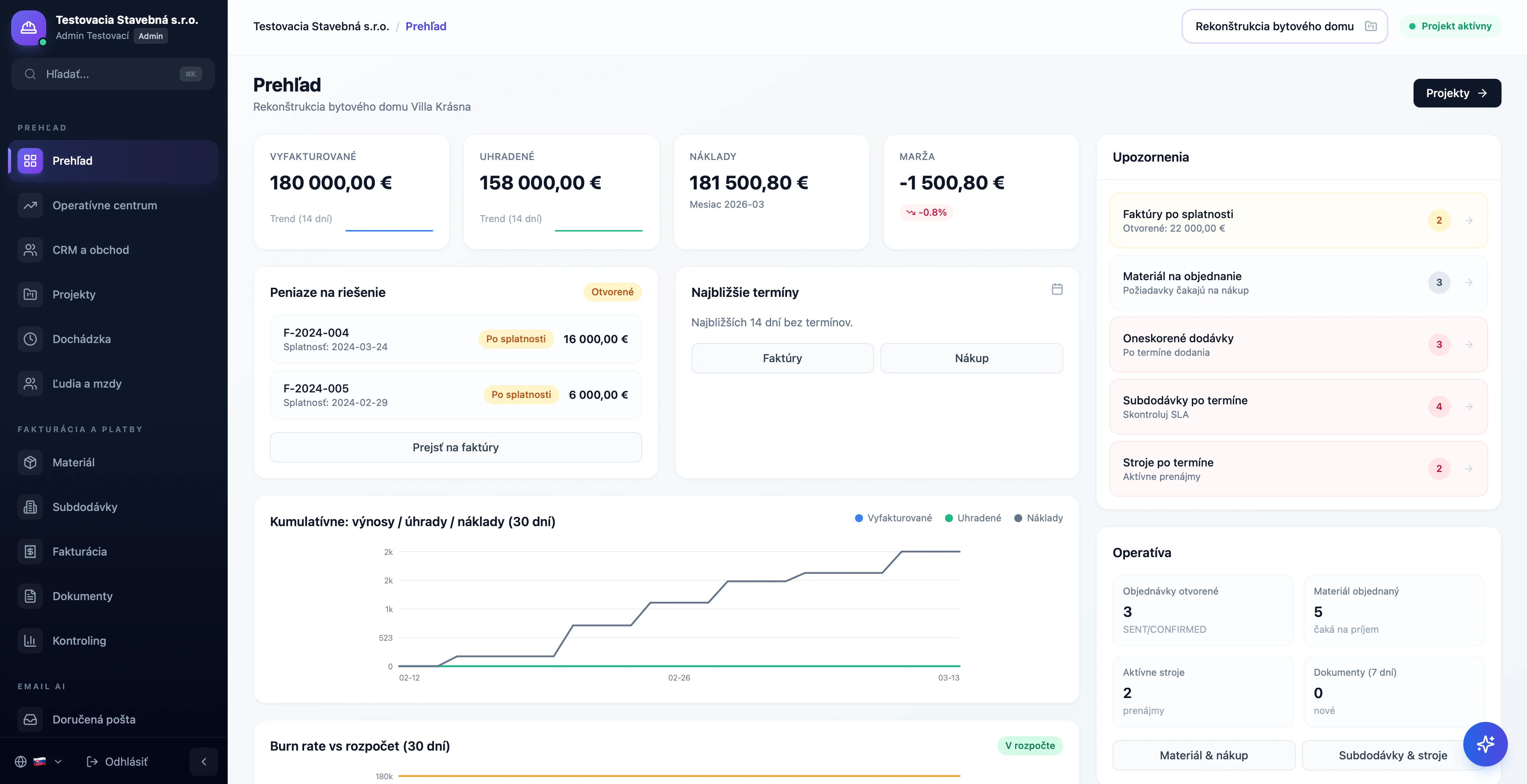Image resolution: width=1527 pixels, height=784 pixels.
Task: Click the company helmet logo icon
Action: tap(28, 27)
